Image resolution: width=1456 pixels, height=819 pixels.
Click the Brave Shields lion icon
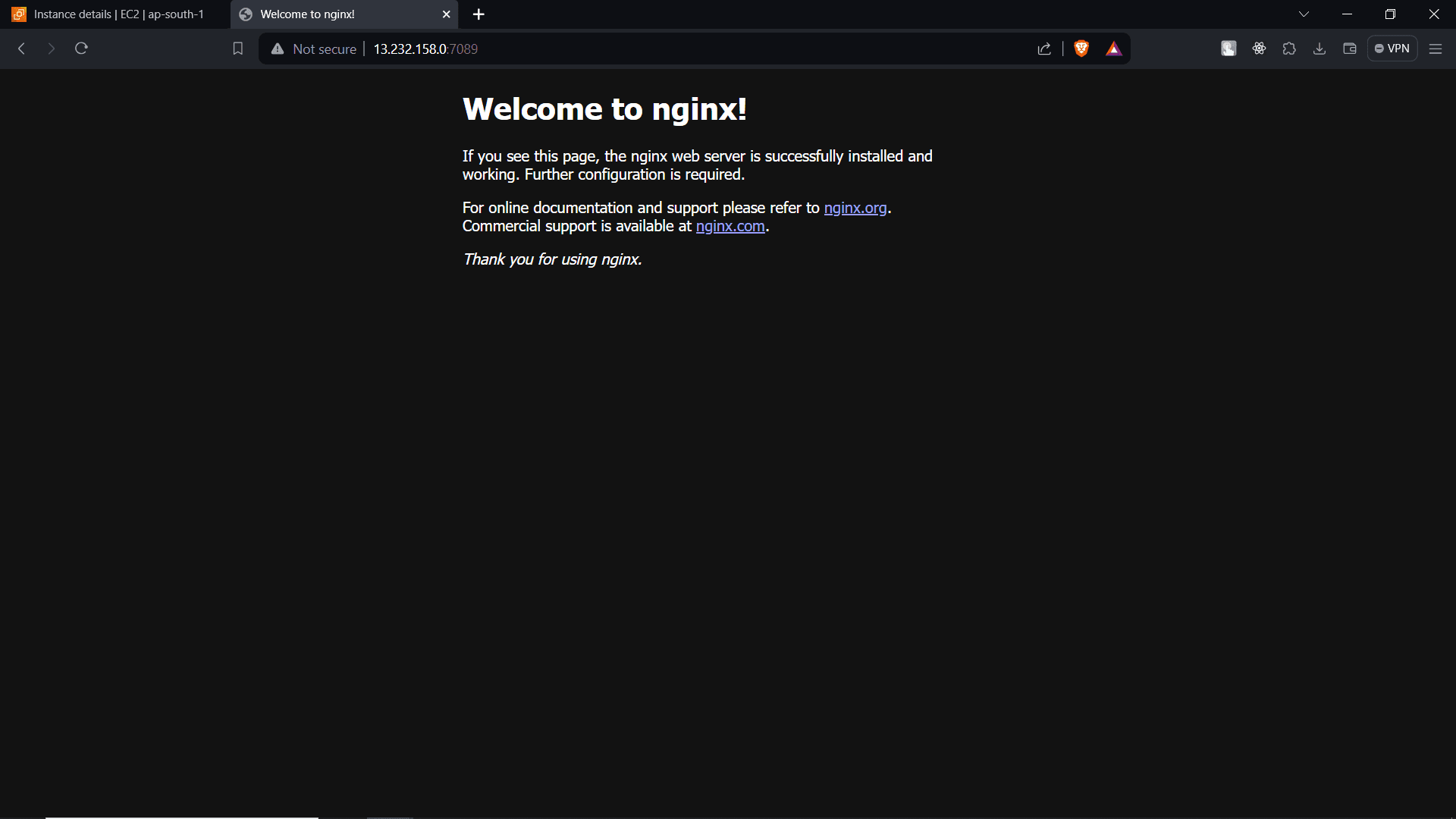click(x=1081, y=49)
